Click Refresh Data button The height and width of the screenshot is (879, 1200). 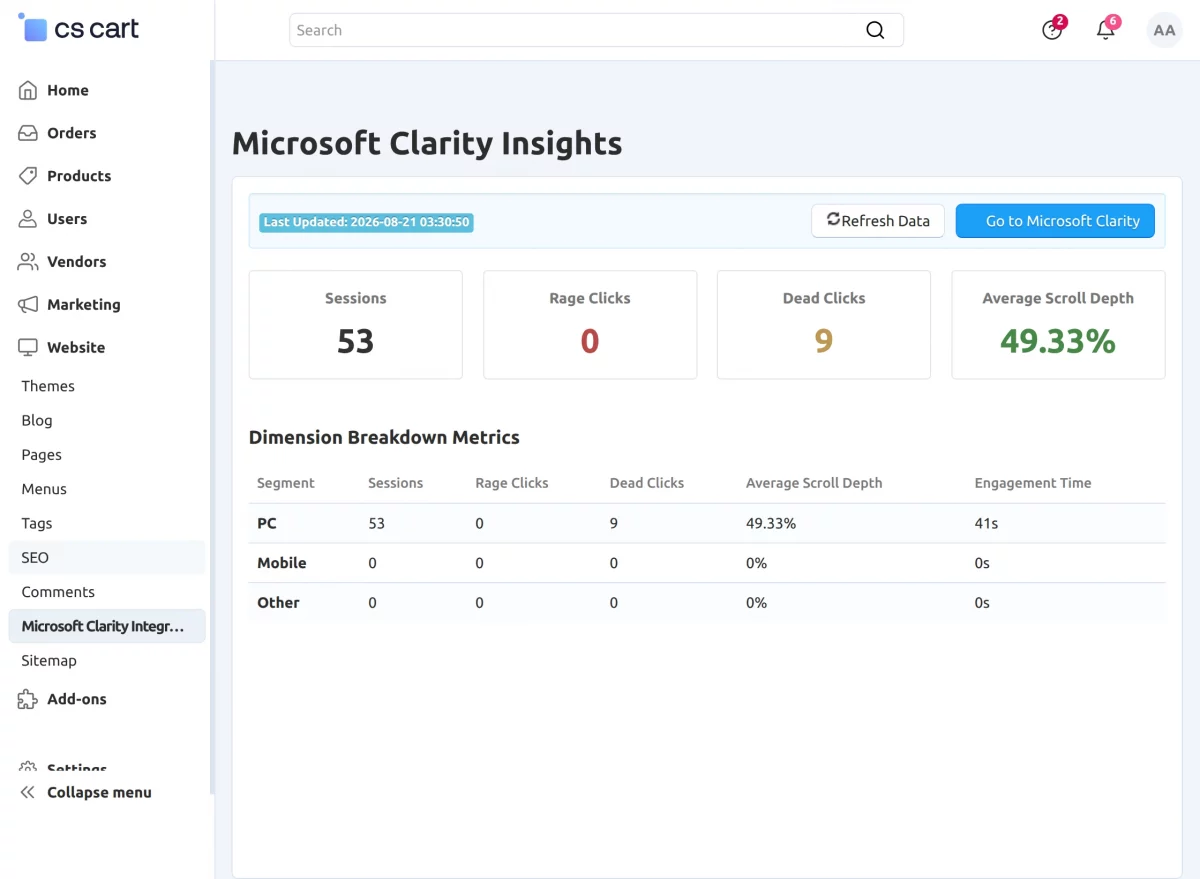click(878, 221)
